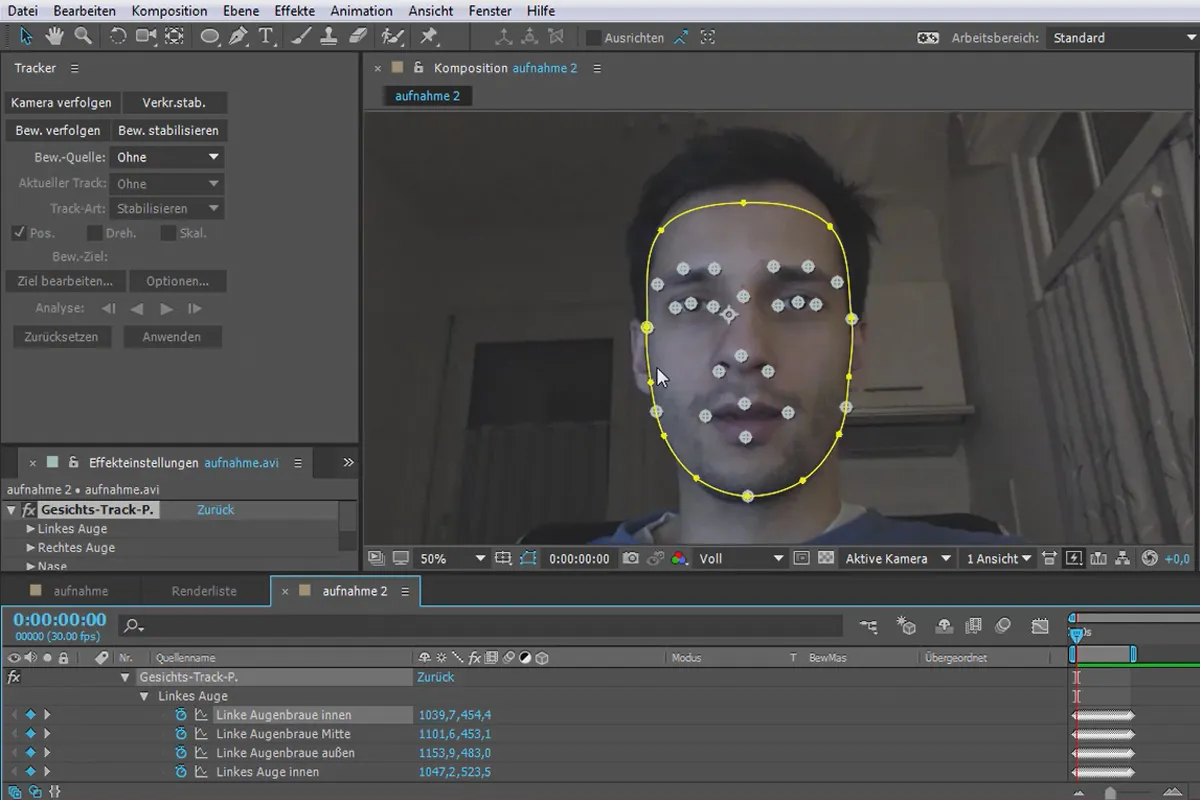The height and width of the screenshot is (800, 1200).
Task: Select the Zoom magnifier tool
Action: point(83,37)
